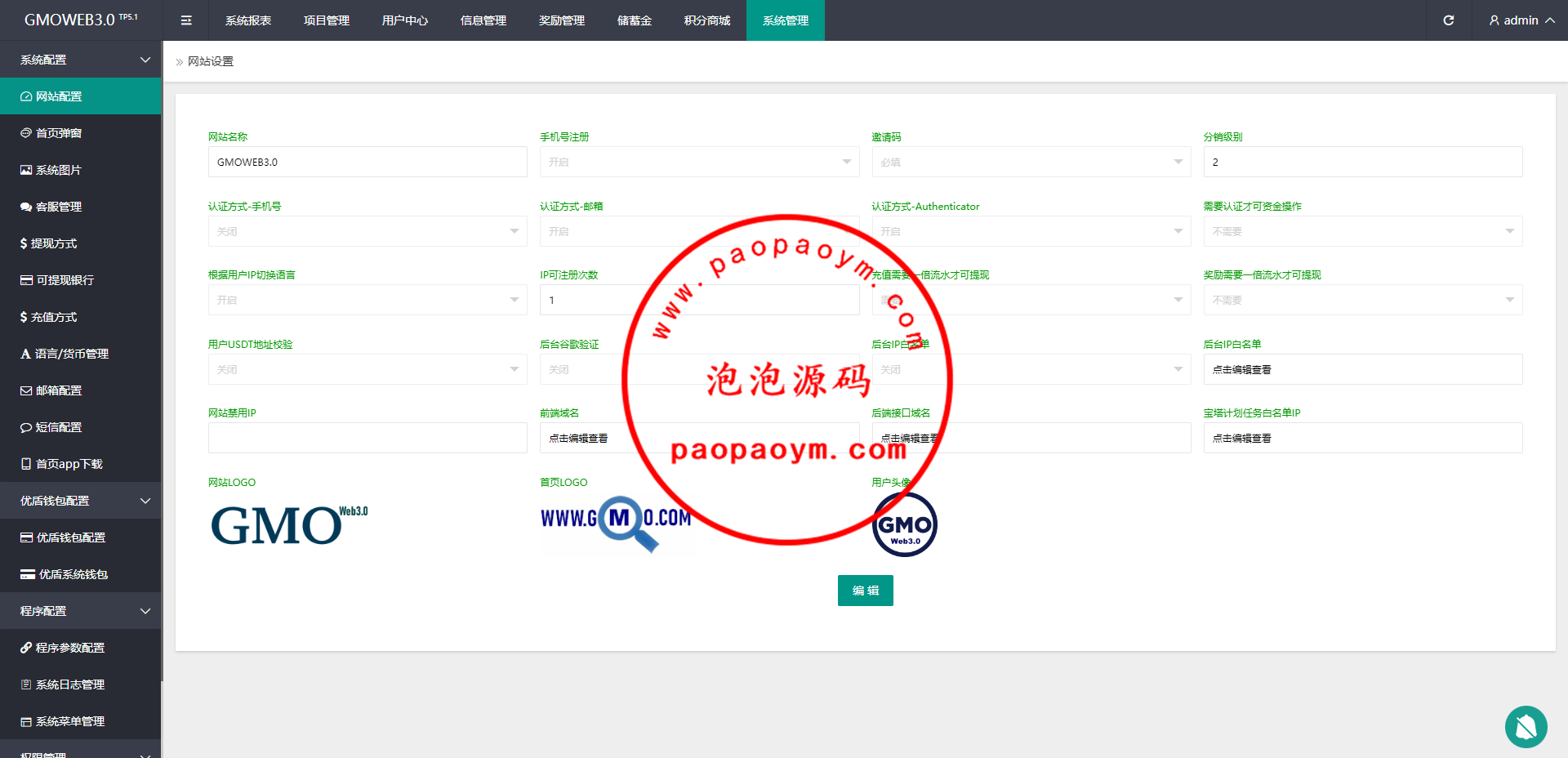
Task: Open 优盾系统钱包 wallet icon item
Action: pos(81,574)
